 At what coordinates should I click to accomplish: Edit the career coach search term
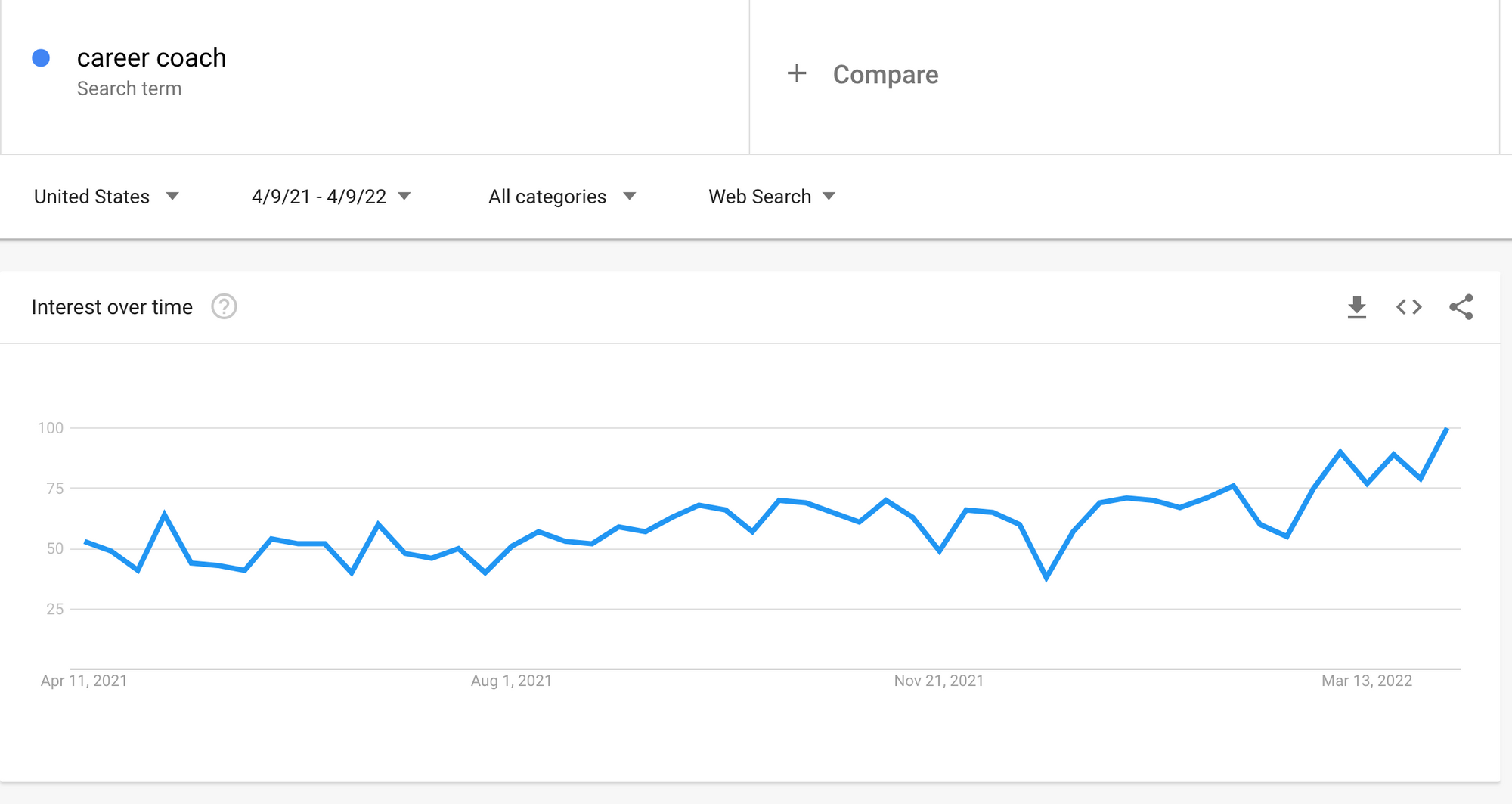151,57
